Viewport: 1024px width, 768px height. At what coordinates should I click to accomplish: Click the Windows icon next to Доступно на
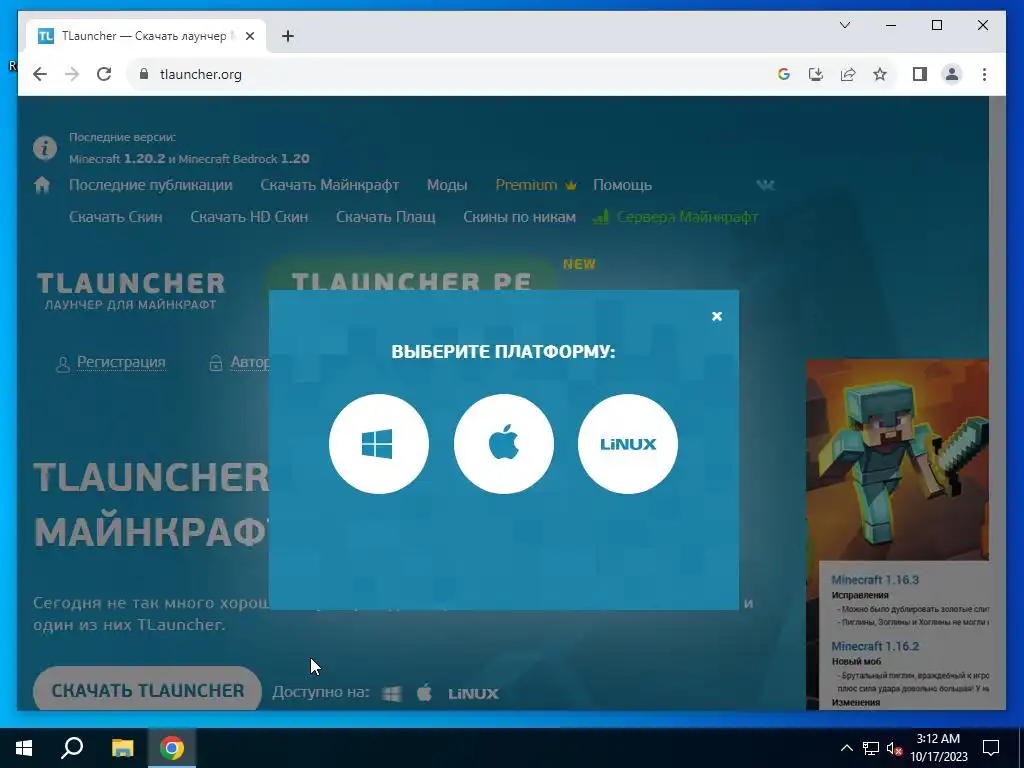click(392, 694)
